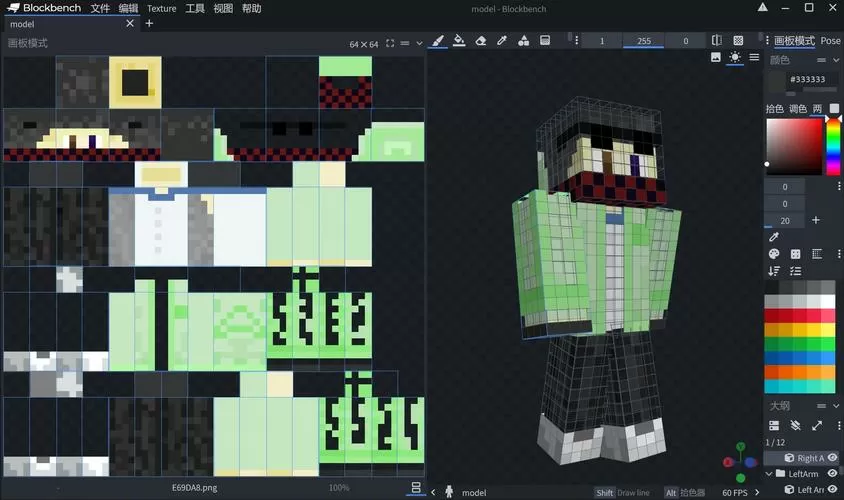Click the diagonal arrows icon in outliner
This screenshot has width=844, height=500.
[x=817, y=426]
